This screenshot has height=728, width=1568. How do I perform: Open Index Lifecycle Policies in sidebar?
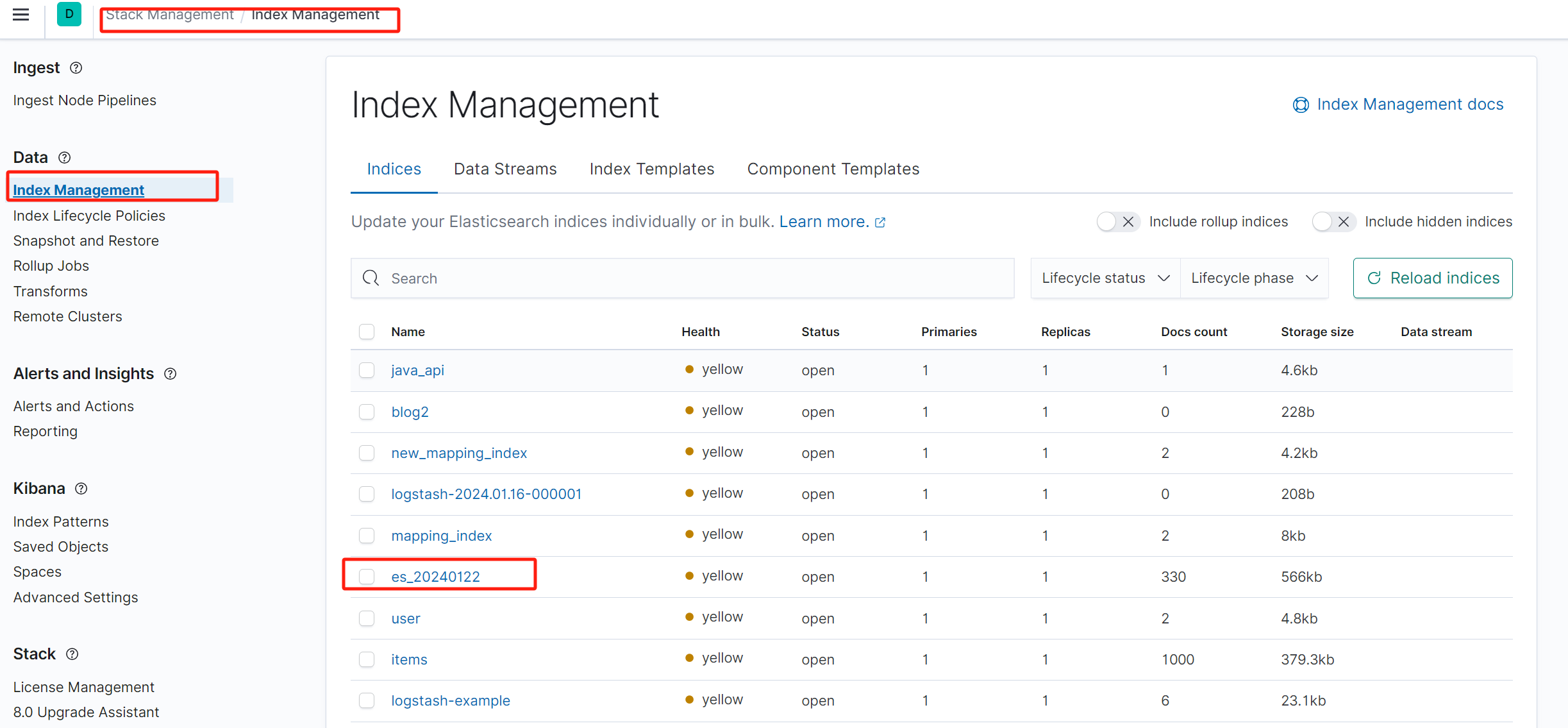tap(89, 216)
